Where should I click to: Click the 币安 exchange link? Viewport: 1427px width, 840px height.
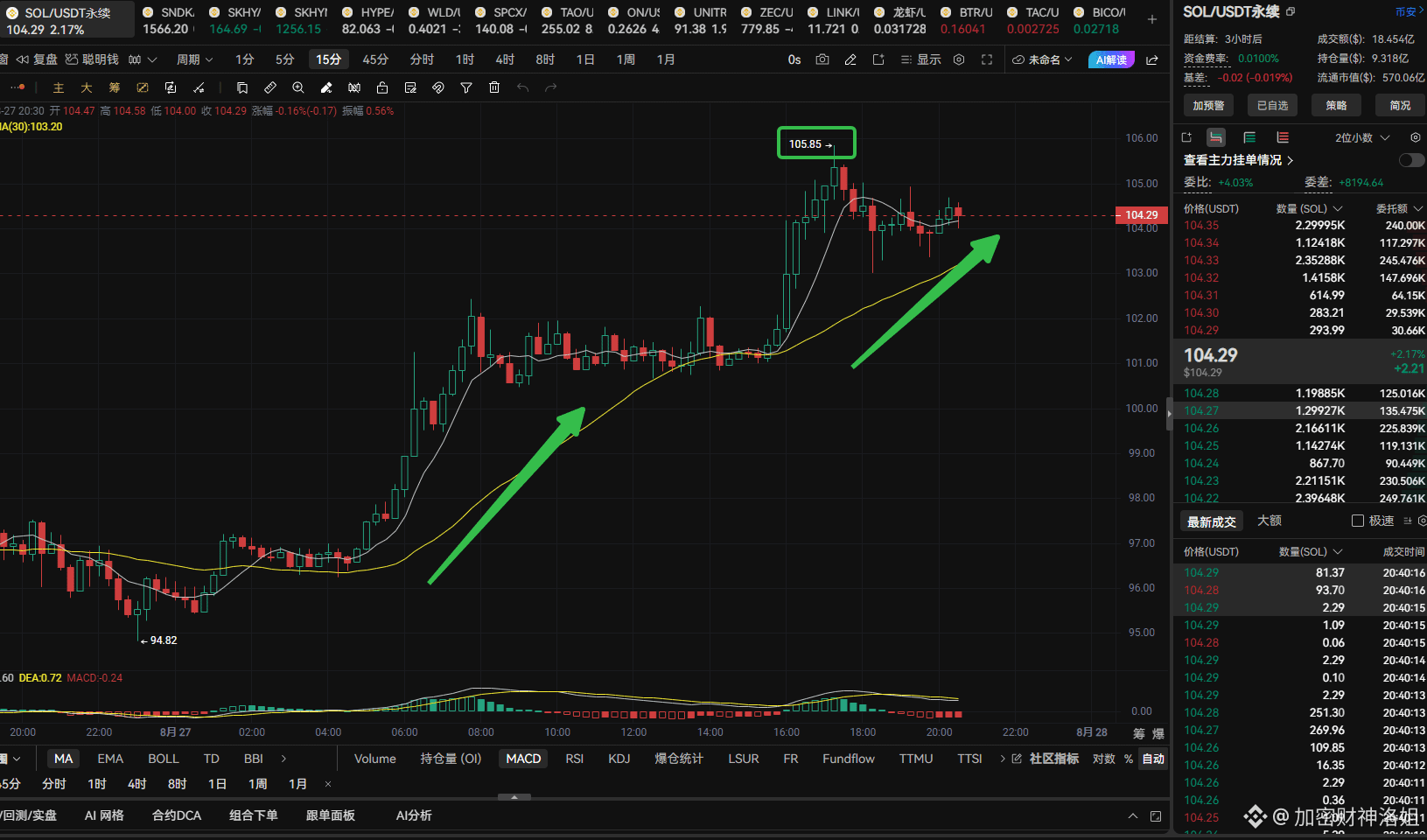[1407, 11]
